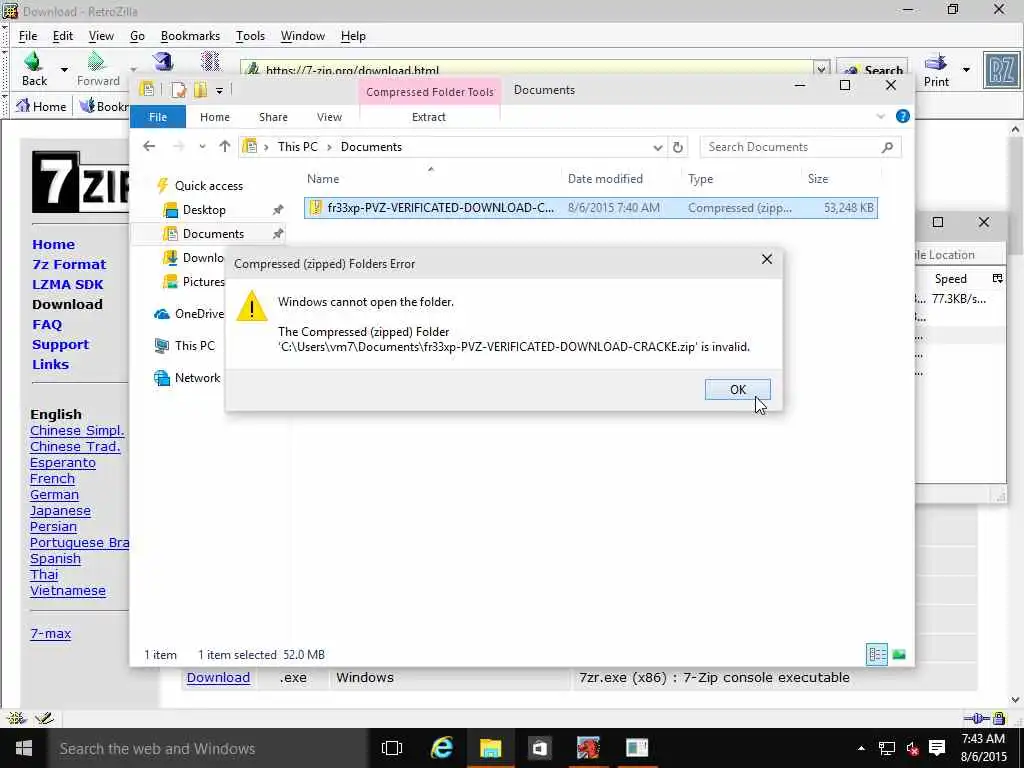The width and height of the screenshot is (1024, 768).
Task: Switch to Explorer Share ribbon tab
Action: tap(273, 117)
